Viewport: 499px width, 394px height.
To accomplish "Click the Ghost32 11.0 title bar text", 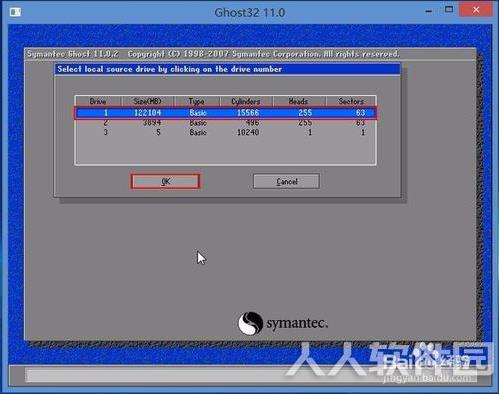I will coord(250,13).
